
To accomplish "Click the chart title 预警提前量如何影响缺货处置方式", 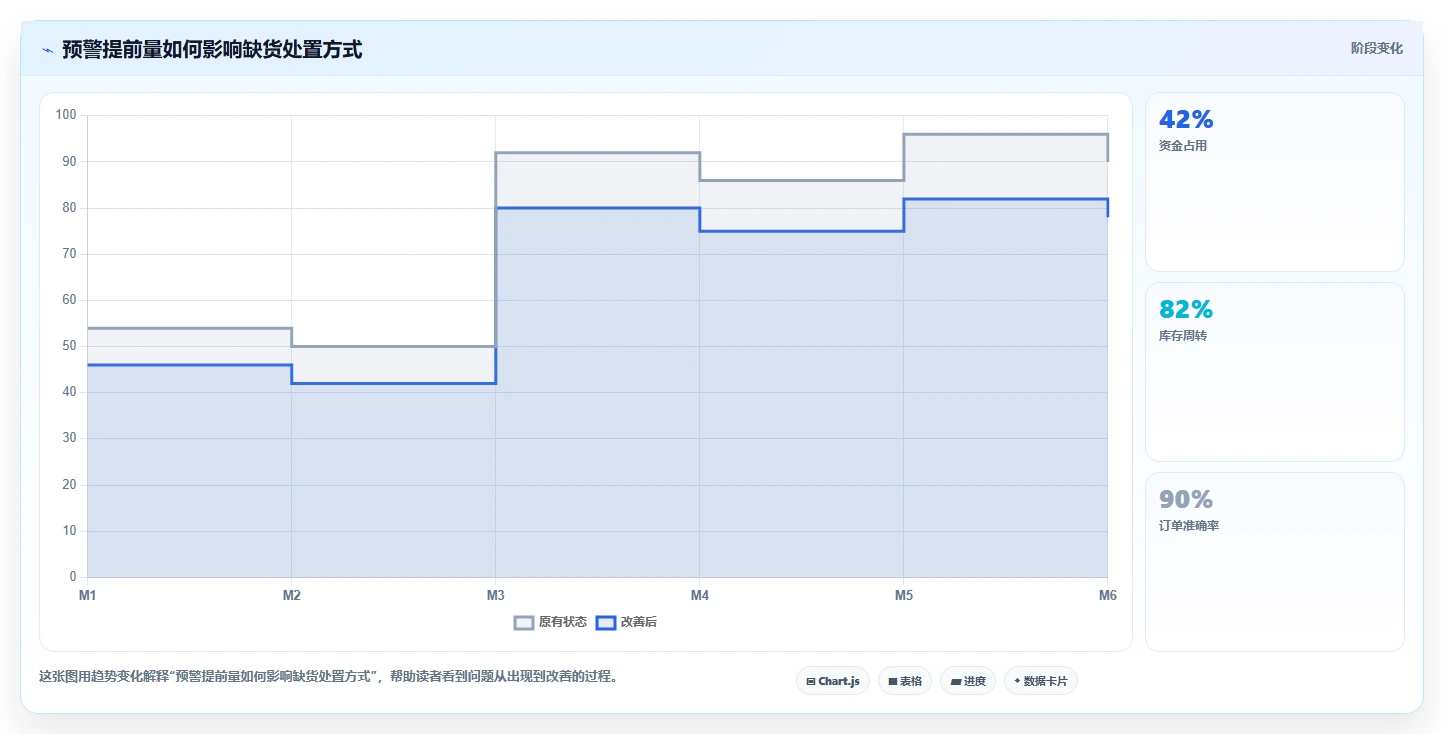I will click(x=212, y=49).
